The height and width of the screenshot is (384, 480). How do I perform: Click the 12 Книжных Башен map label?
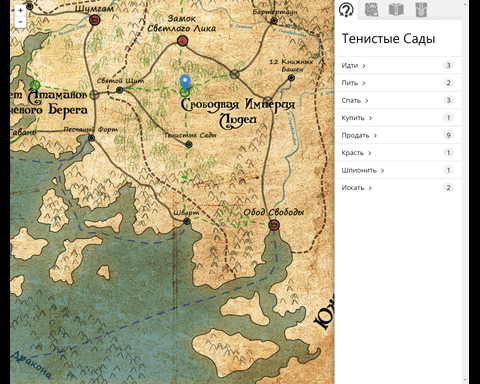[x=292, y=65]
